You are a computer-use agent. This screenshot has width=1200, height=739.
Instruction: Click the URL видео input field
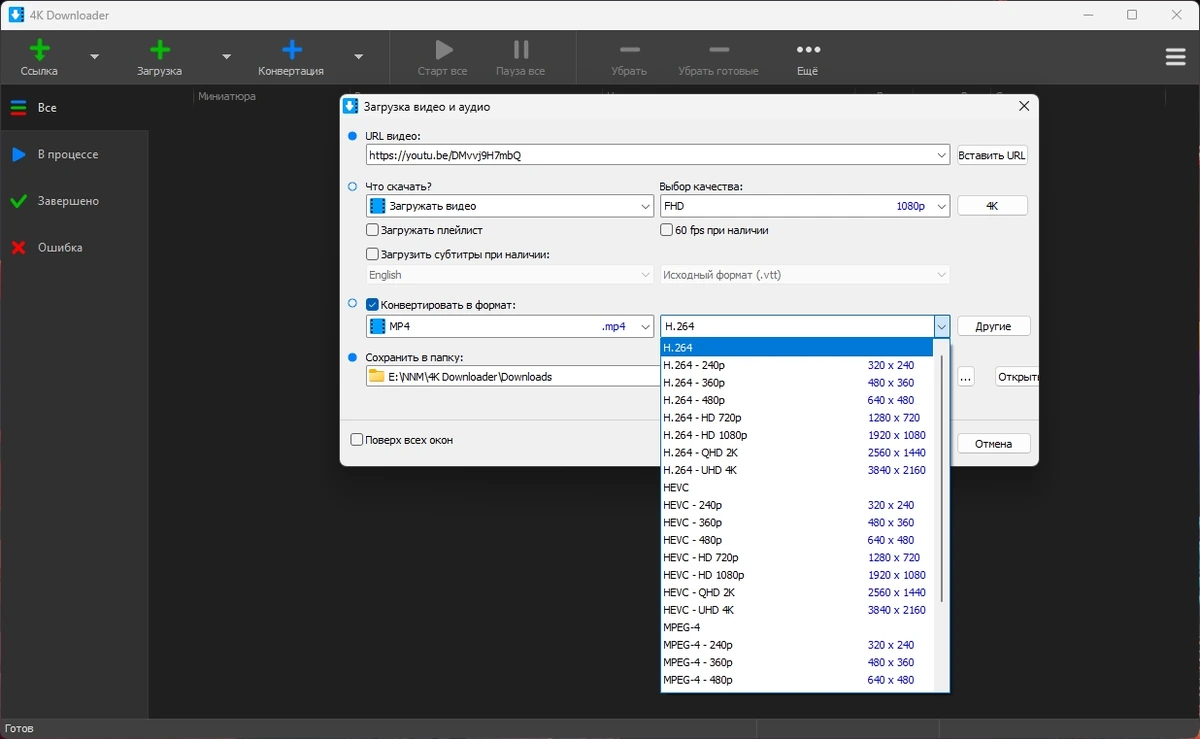(x=650, y=155)
